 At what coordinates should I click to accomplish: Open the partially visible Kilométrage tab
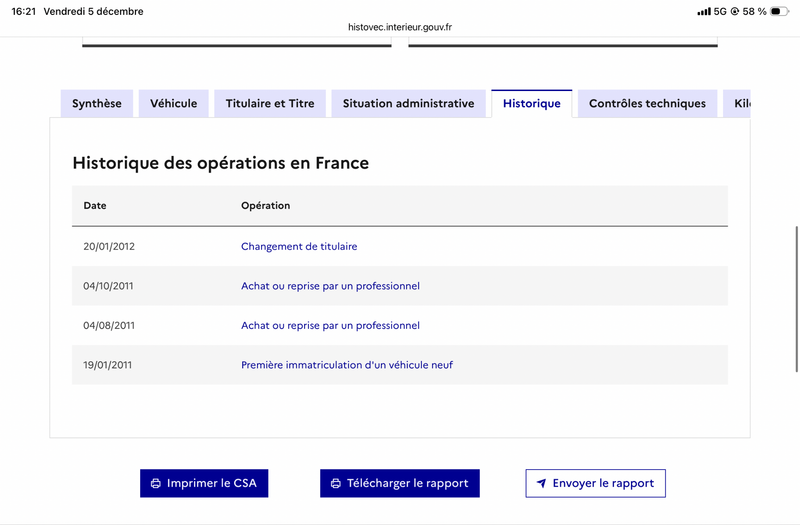click(737, 104)
